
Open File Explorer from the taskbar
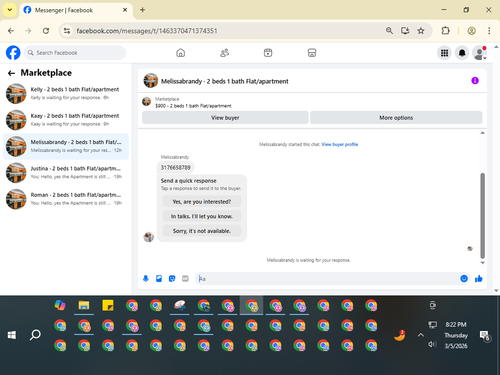tap(84, 305)
